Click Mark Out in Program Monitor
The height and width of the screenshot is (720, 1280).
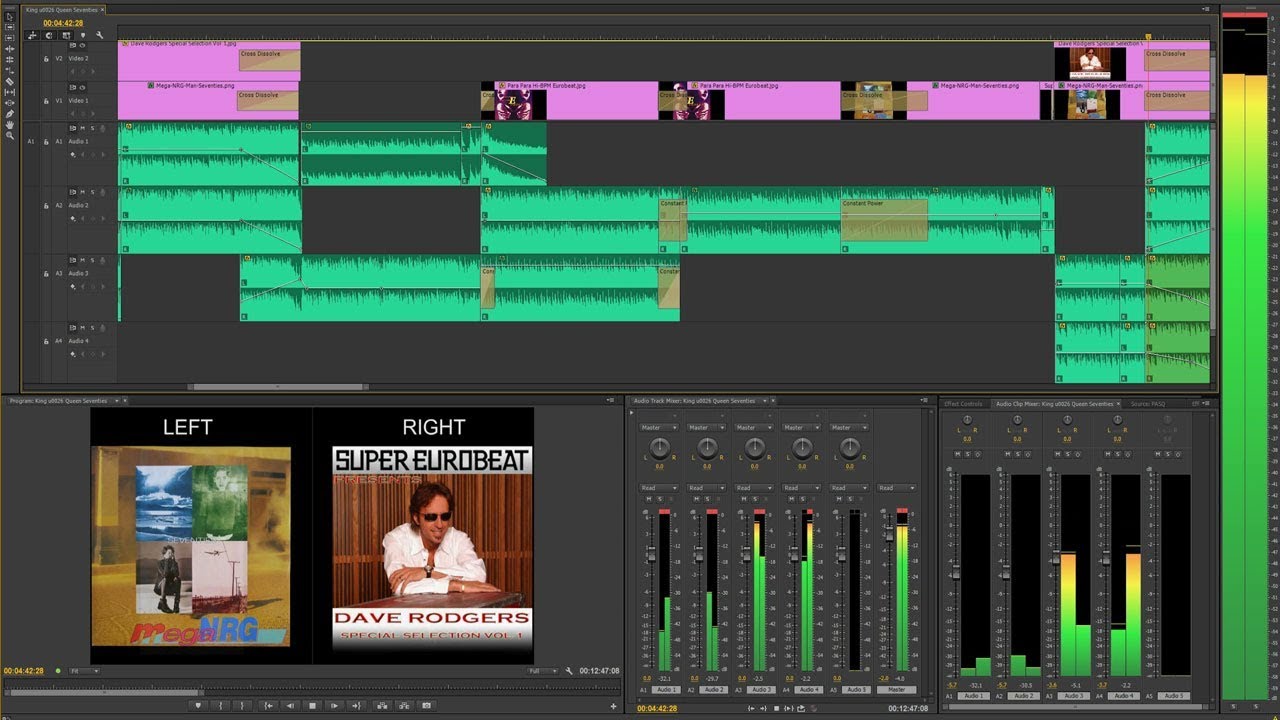(x=243, y=706)
